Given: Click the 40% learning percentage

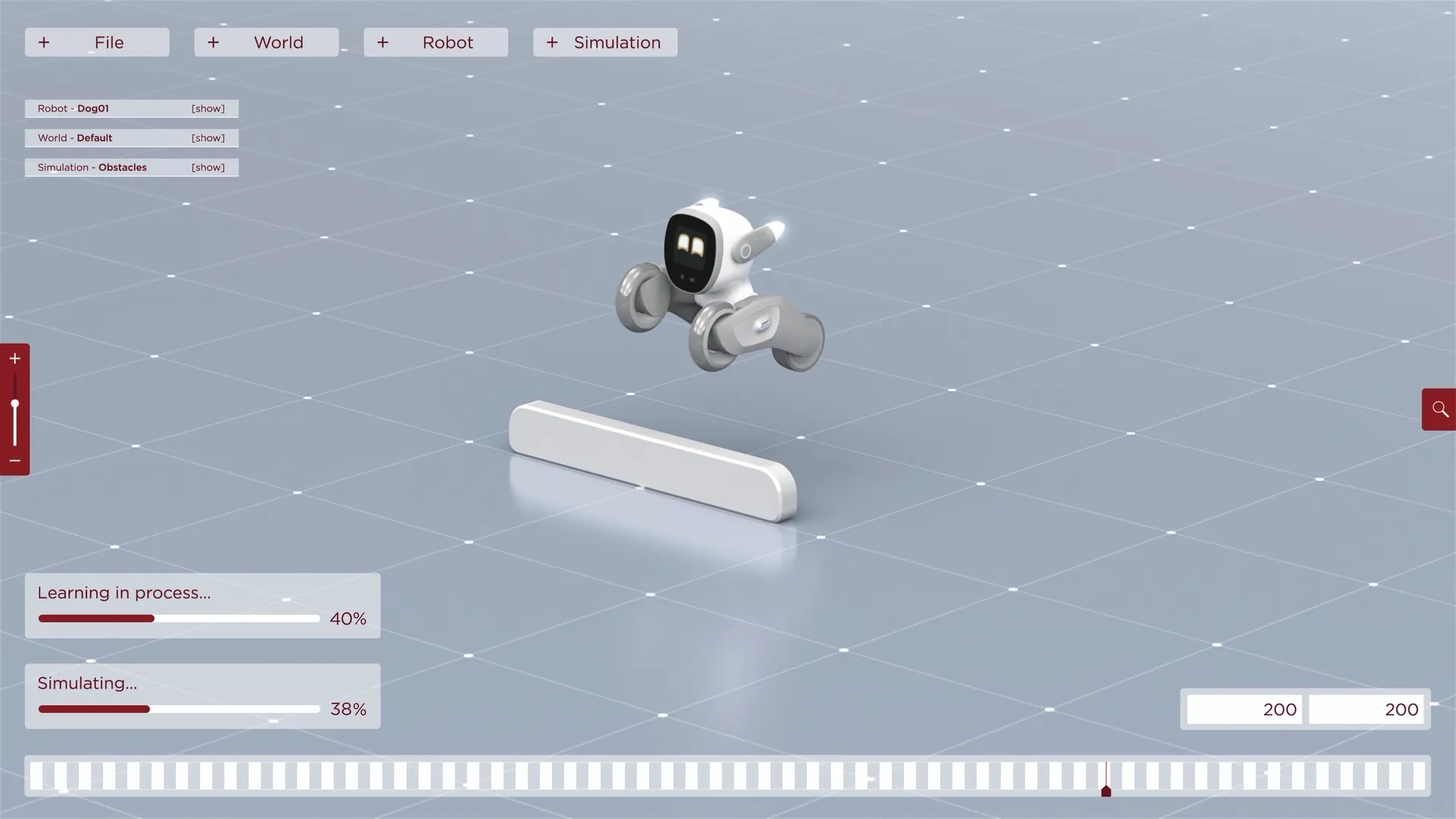Looking at the screenshot, I should point(348,619).
